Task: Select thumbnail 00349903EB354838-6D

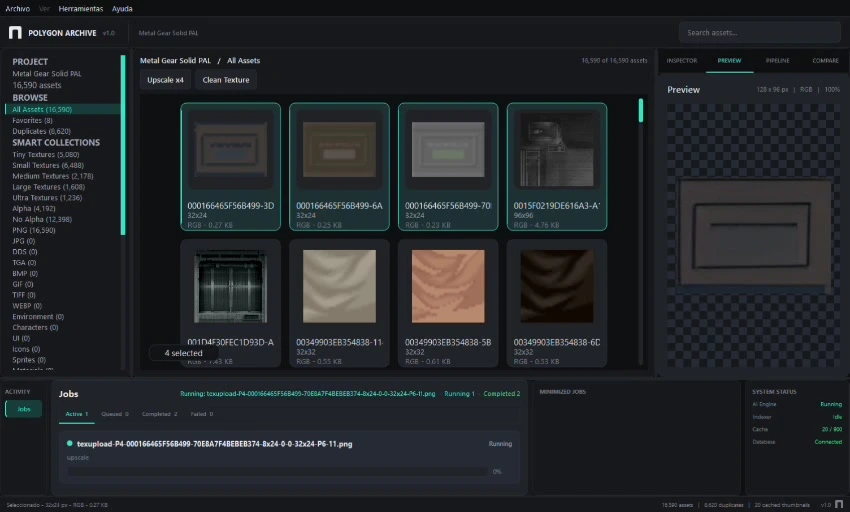Action: [x=557, y=303]
